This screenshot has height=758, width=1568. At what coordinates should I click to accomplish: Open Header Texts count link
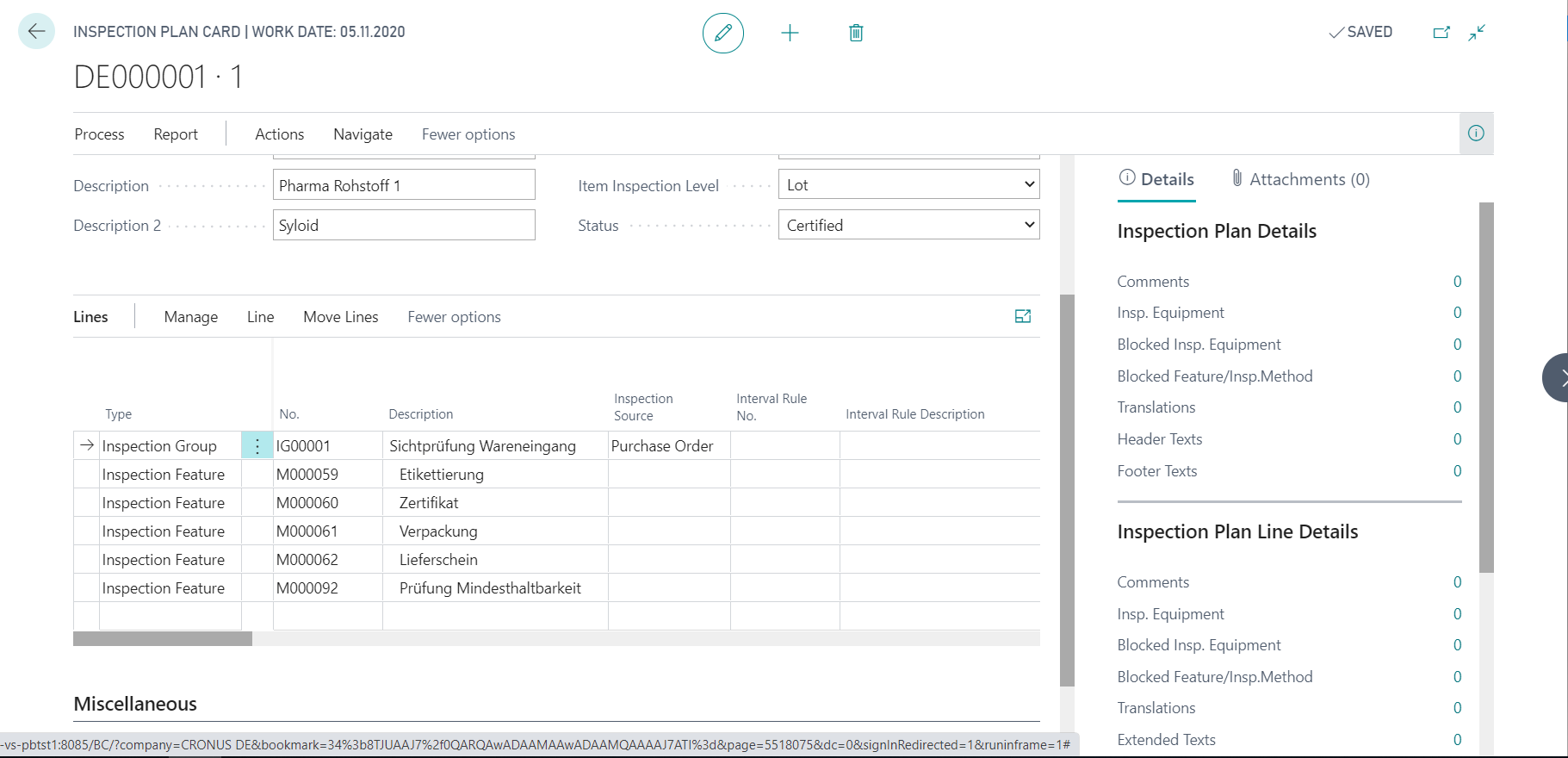(1457, 439)
